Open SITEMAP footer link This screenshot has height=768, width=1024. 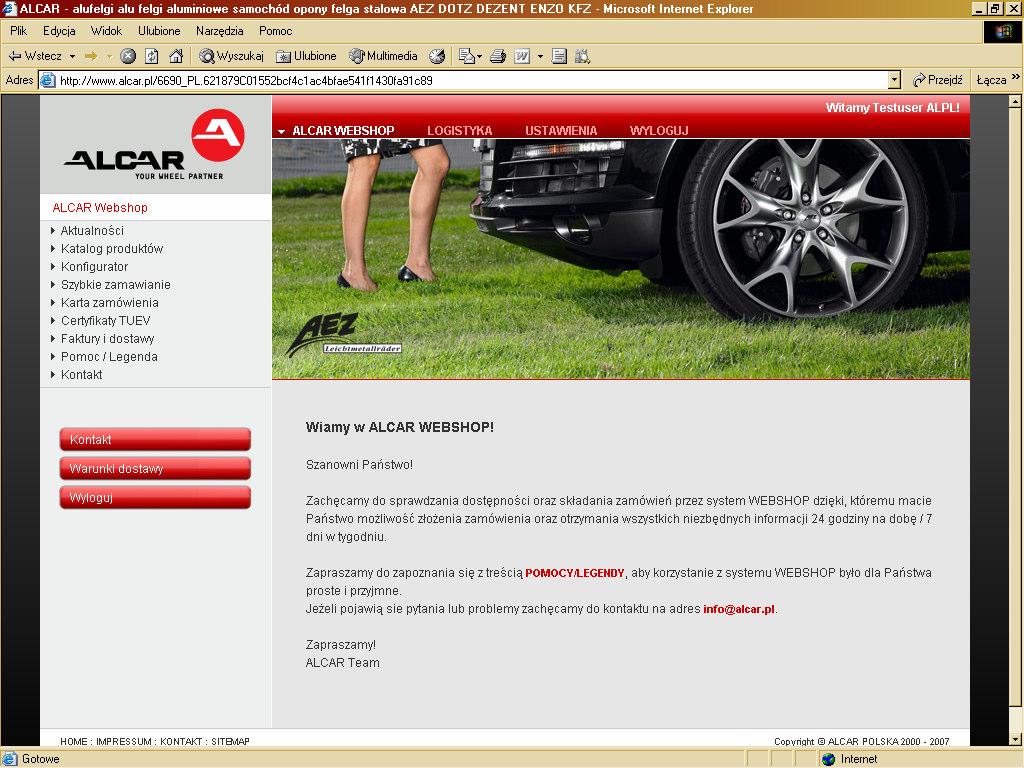tap(231, 741)
